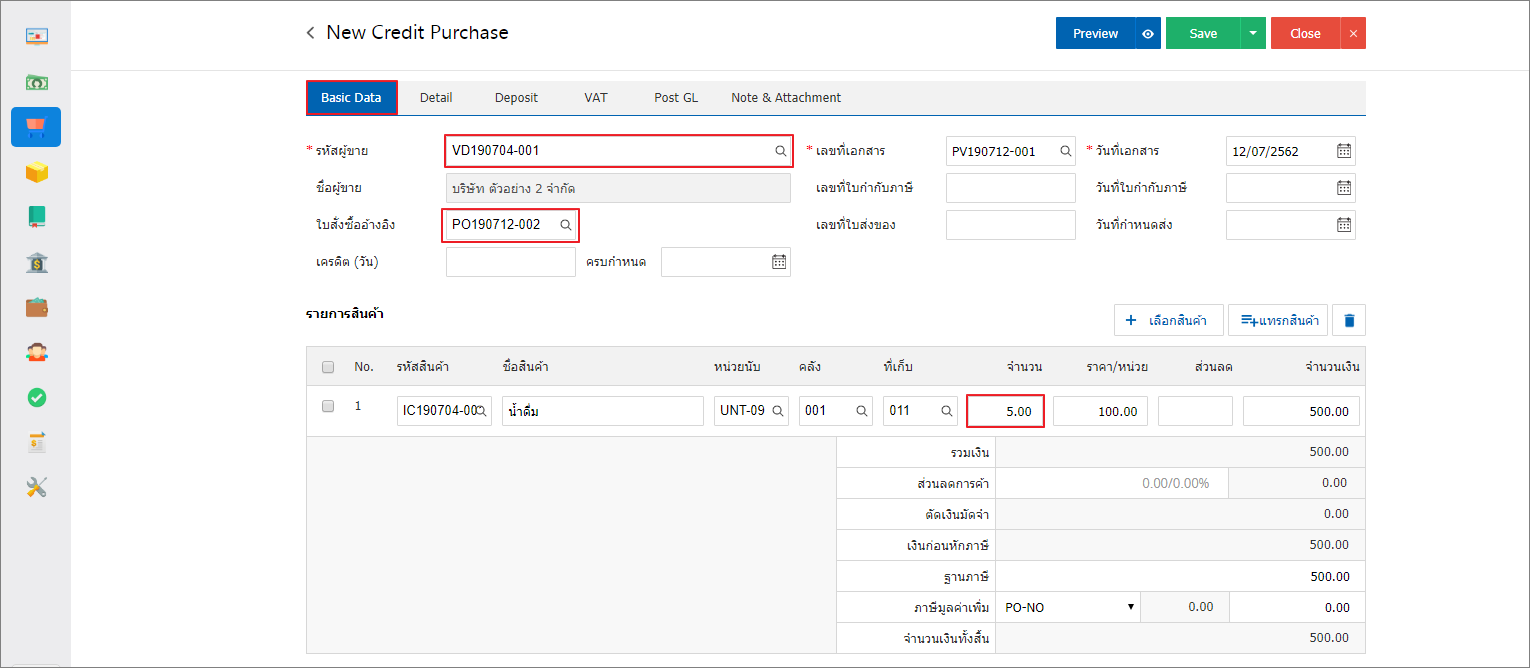Screen dimensions: 1530x668
Task: Click the empty ส่วนลด discount field in row 1
Action: 1195,411
